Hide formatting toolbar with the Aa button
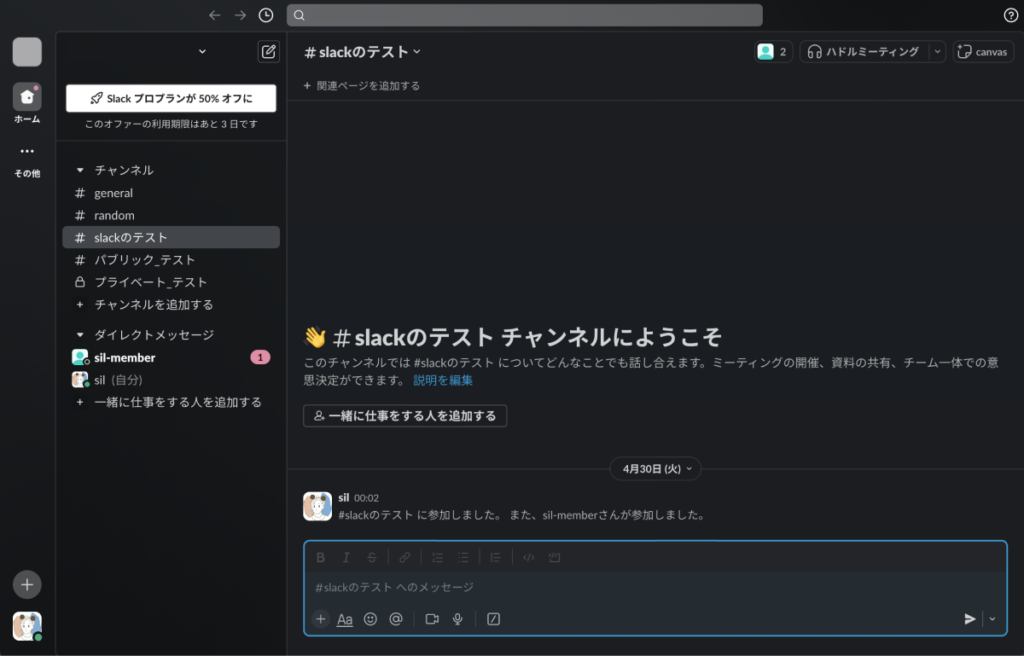 point(345,619)
